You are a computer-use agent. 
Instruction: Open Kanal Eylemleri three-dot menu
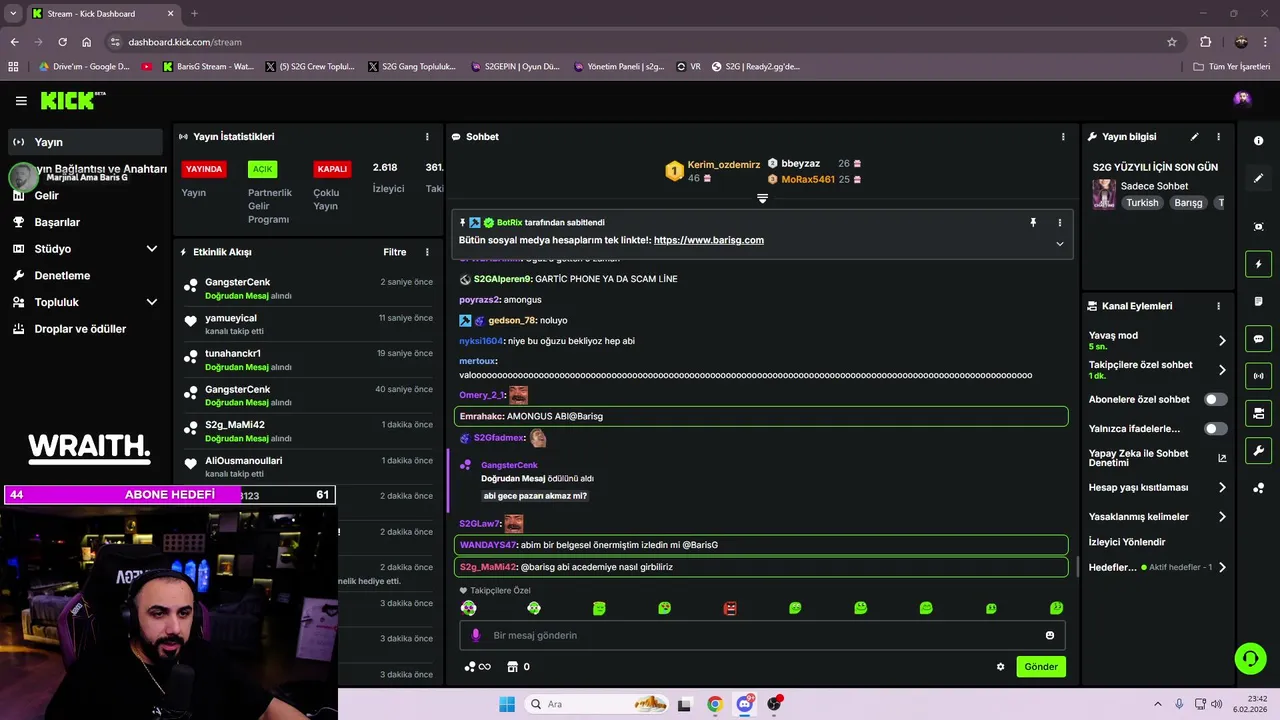(x=1218, y=306)
